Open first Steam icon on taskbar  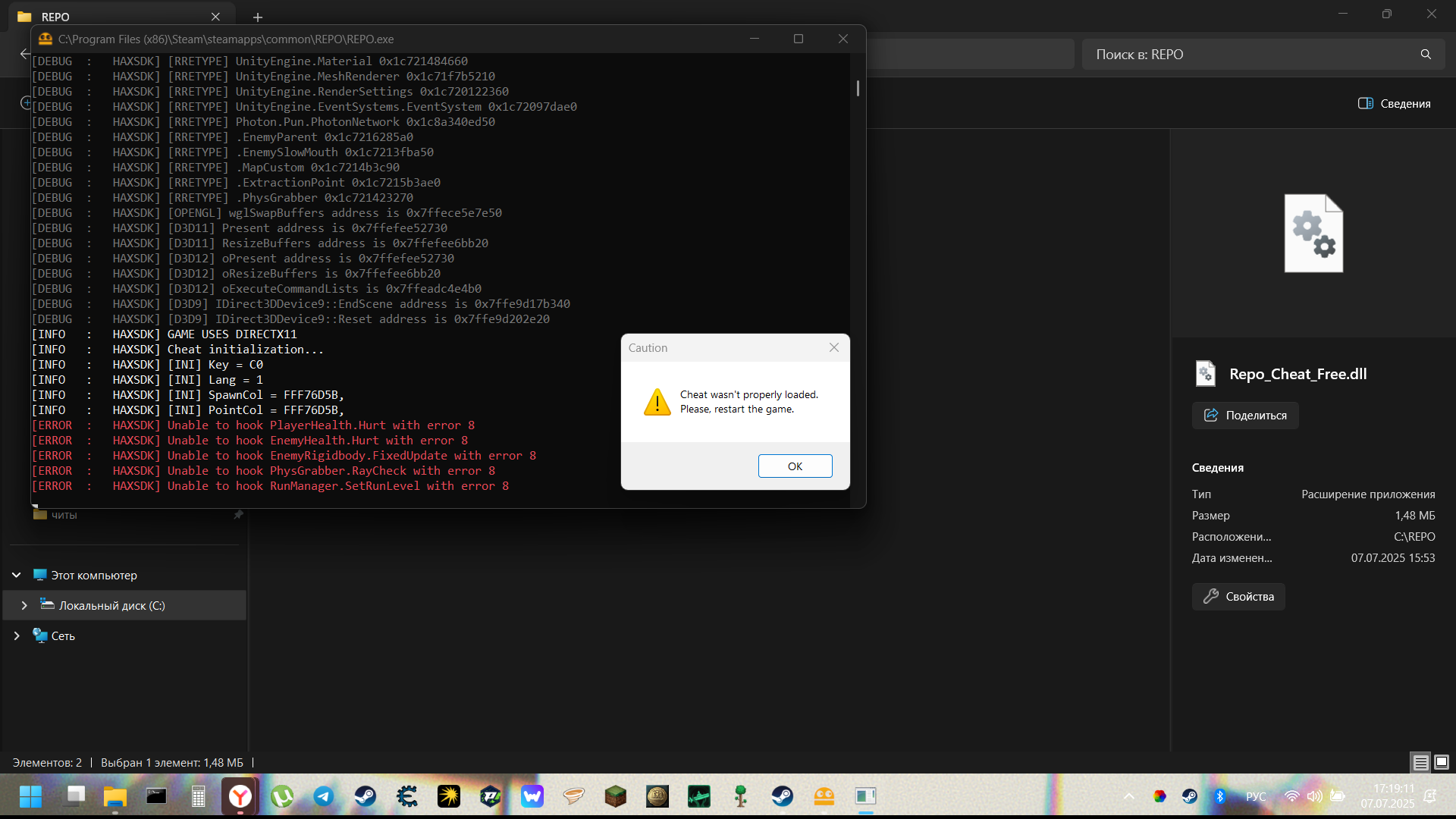[x=366, y=796]
